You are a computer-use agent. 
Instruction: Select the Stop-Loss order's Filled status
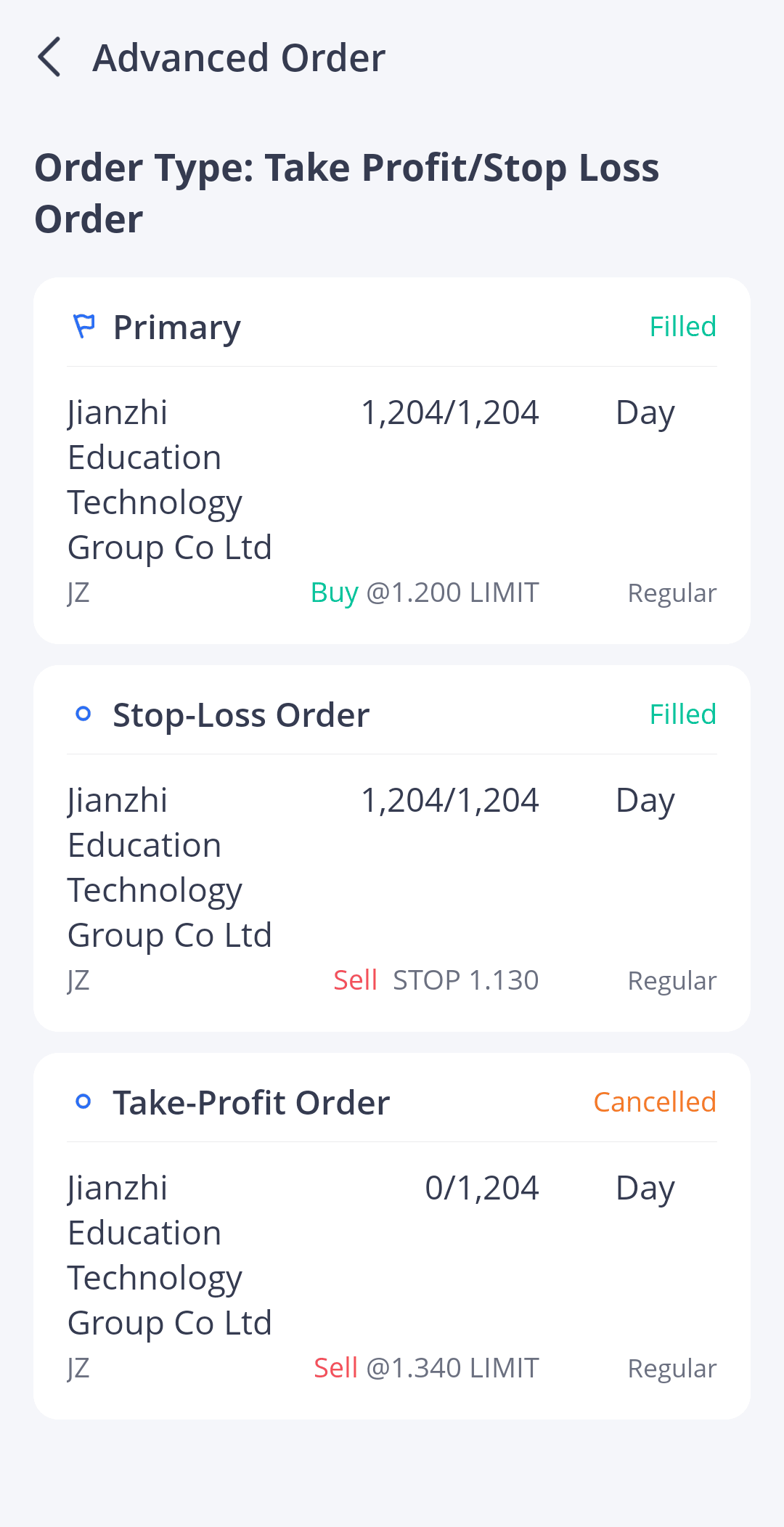(682, 714)
